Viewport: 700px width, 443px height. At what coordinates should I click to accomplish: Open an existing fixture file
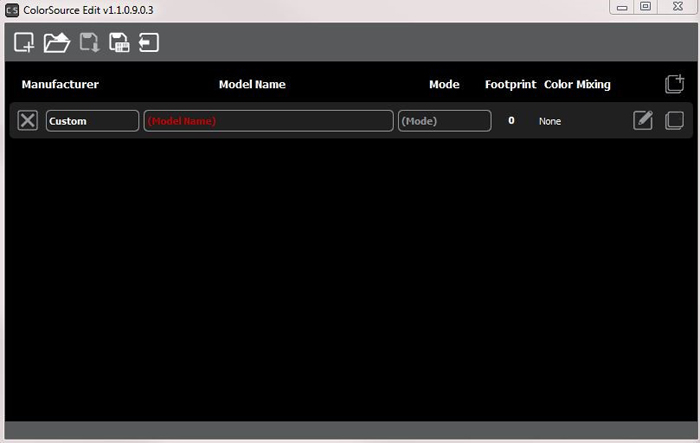tap(57, 42)
